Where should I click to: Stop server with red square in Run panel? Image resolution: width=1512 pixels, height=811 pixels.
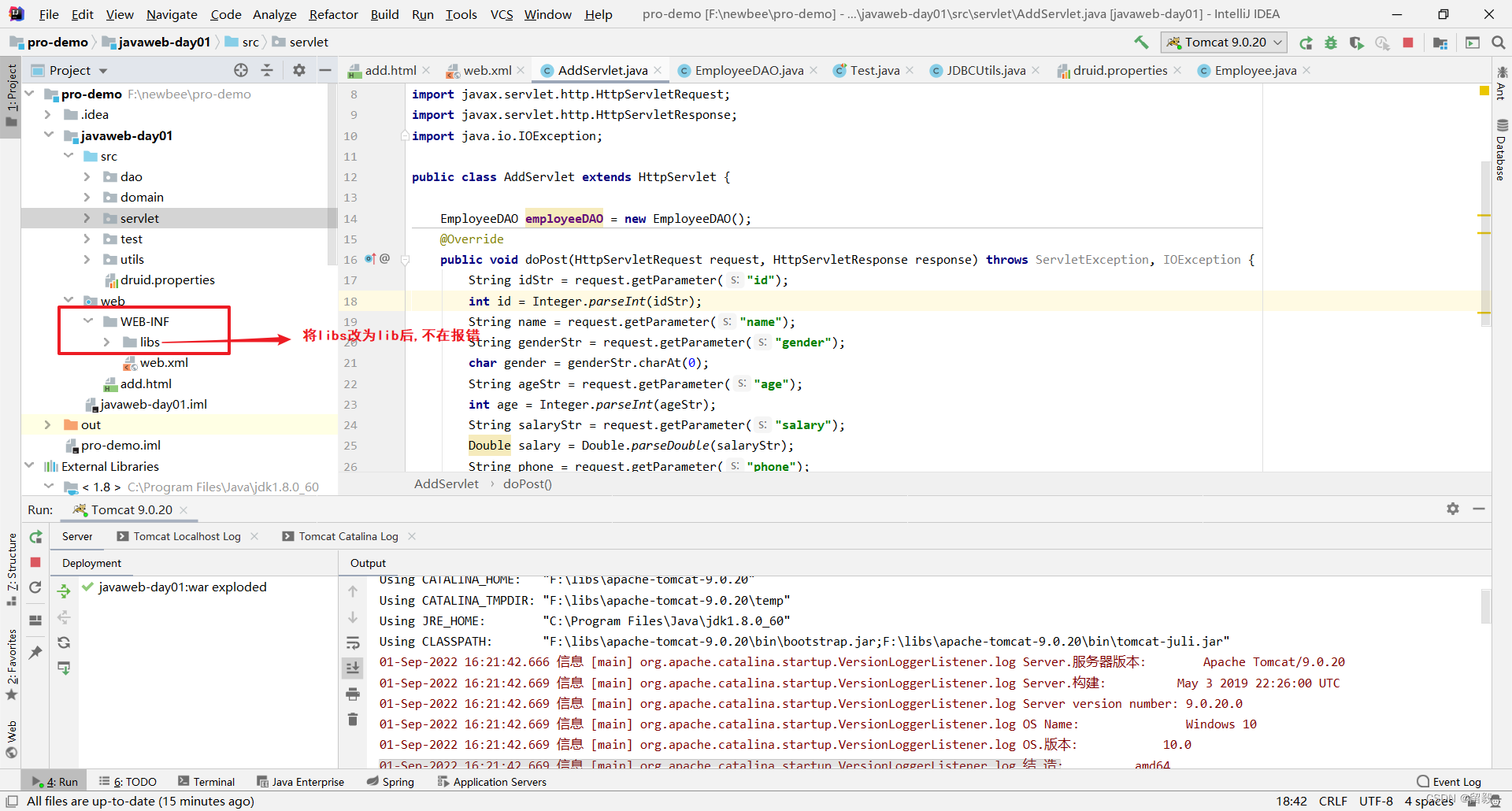[x=35, y=562]
